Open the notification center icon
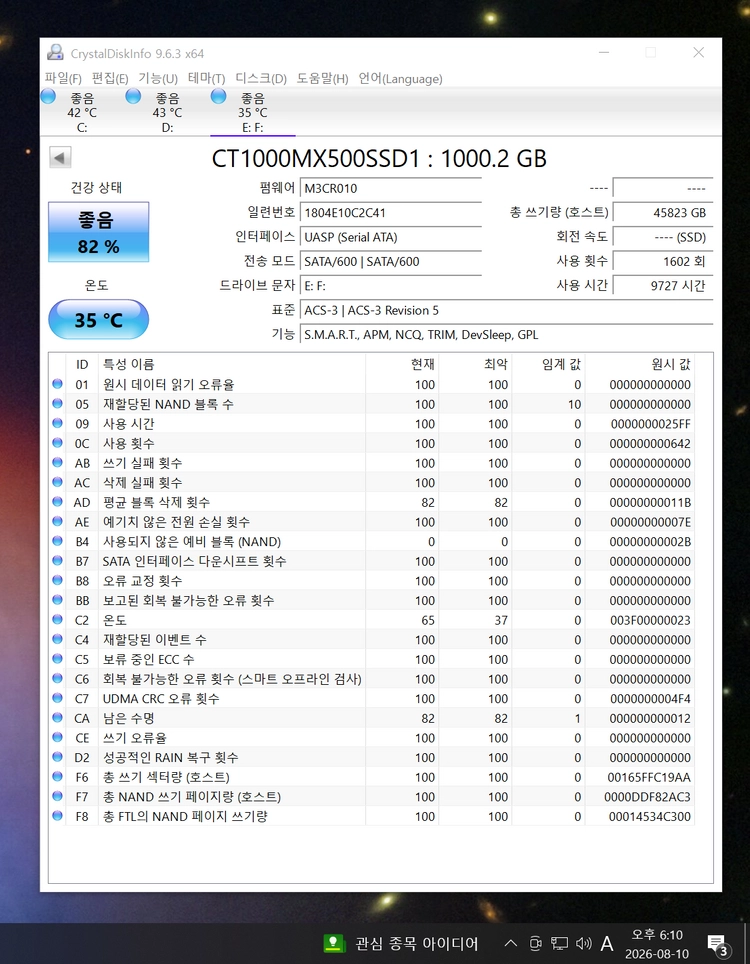 717,944
